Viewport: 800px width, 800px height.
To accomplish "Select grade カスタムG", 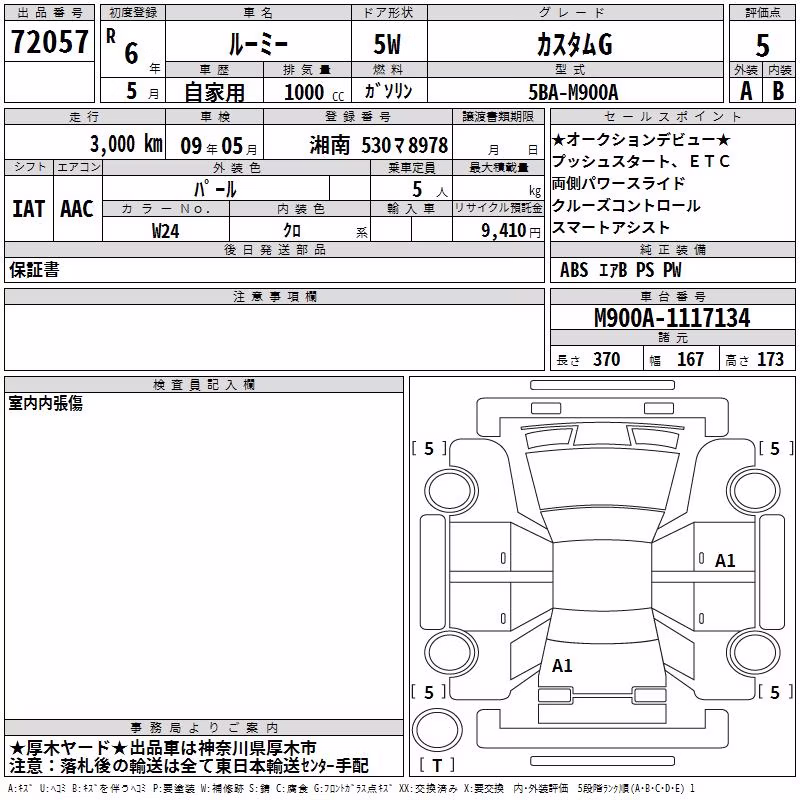I will (x=574, y=44).
